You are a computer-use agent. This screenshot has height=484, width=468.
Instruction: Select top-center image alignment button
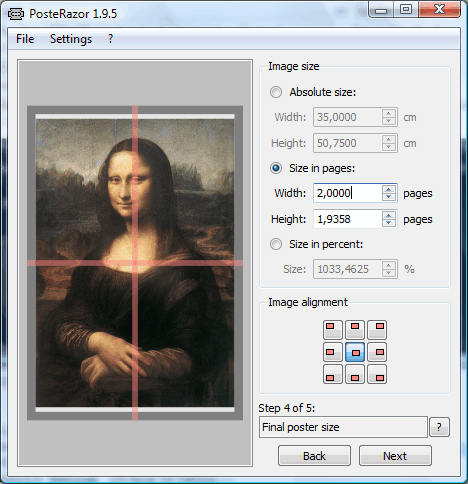point(355,329)
